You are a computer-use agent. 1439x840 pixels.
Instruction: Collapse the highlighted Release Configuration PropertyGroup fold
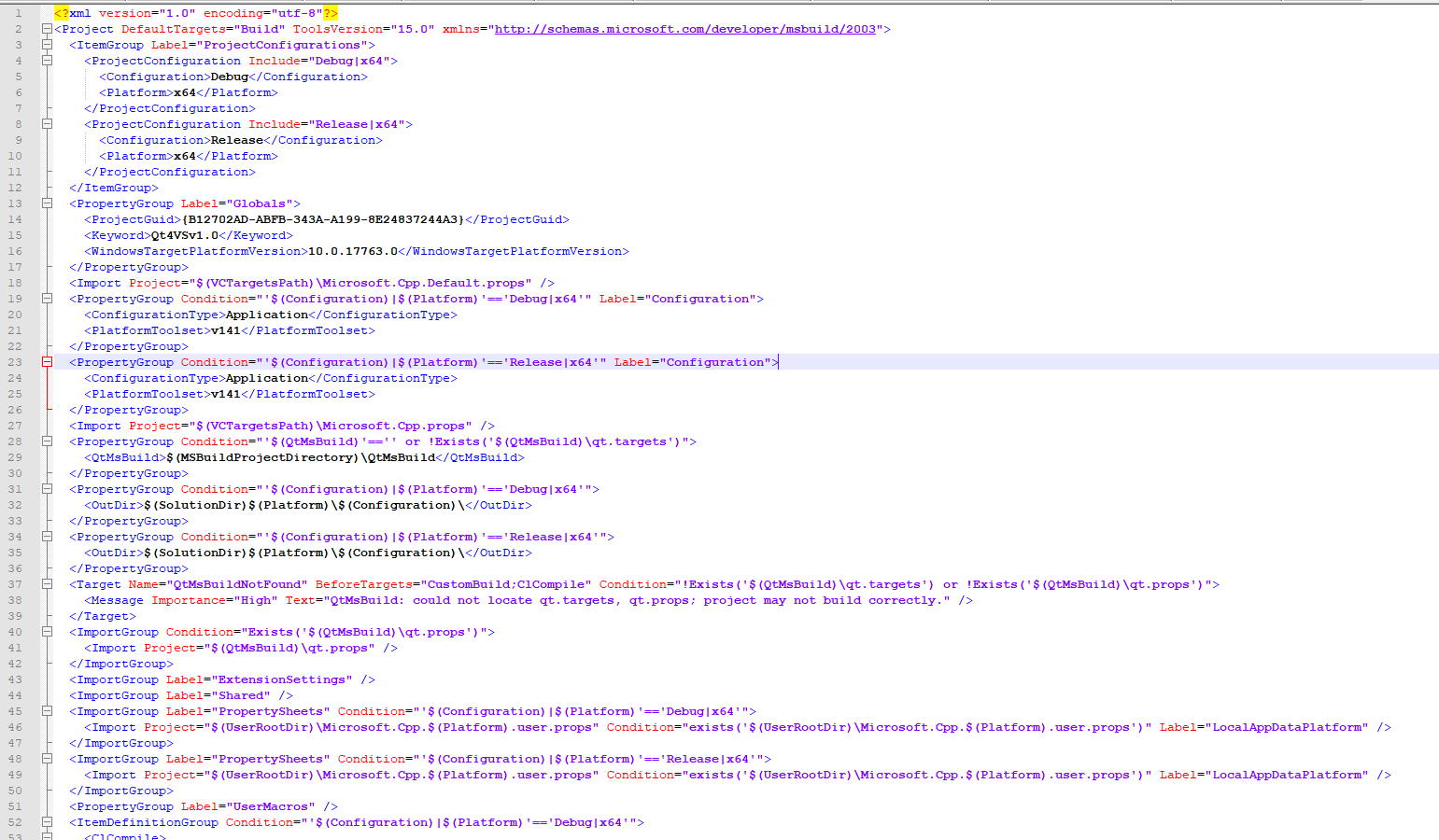47,362
